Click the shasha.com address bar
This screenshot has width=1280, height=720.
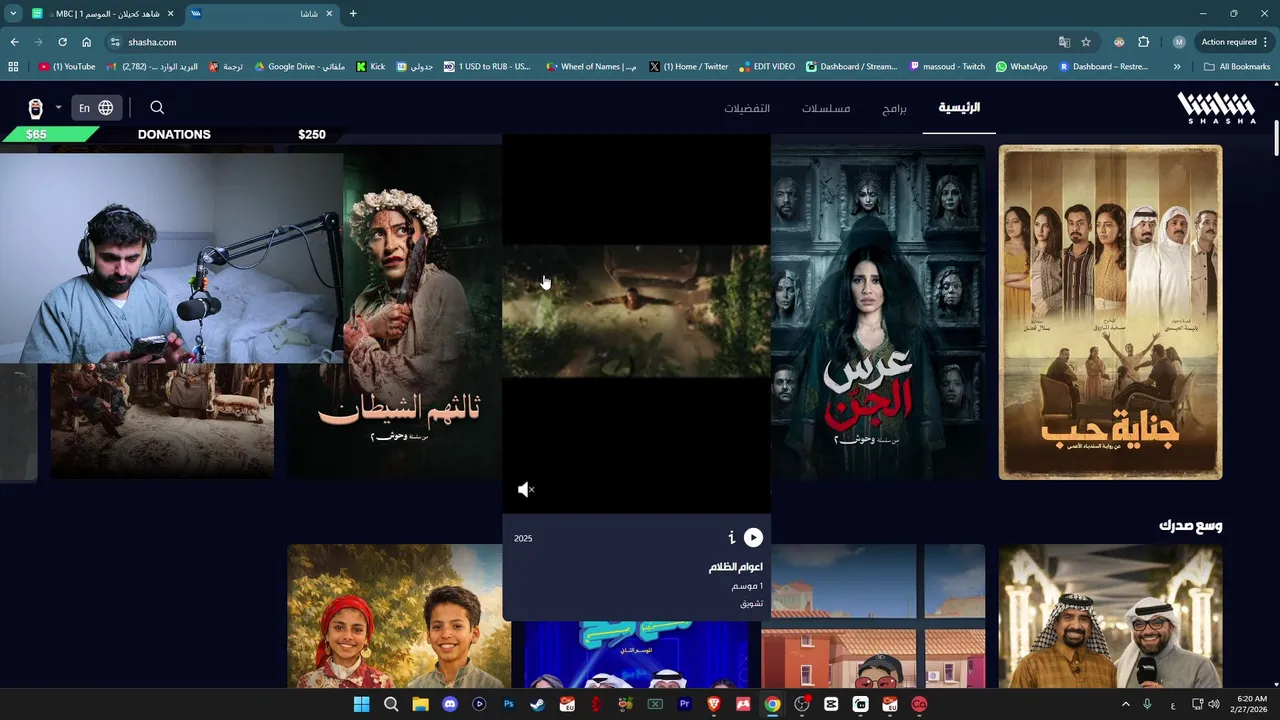coord(580,42)
